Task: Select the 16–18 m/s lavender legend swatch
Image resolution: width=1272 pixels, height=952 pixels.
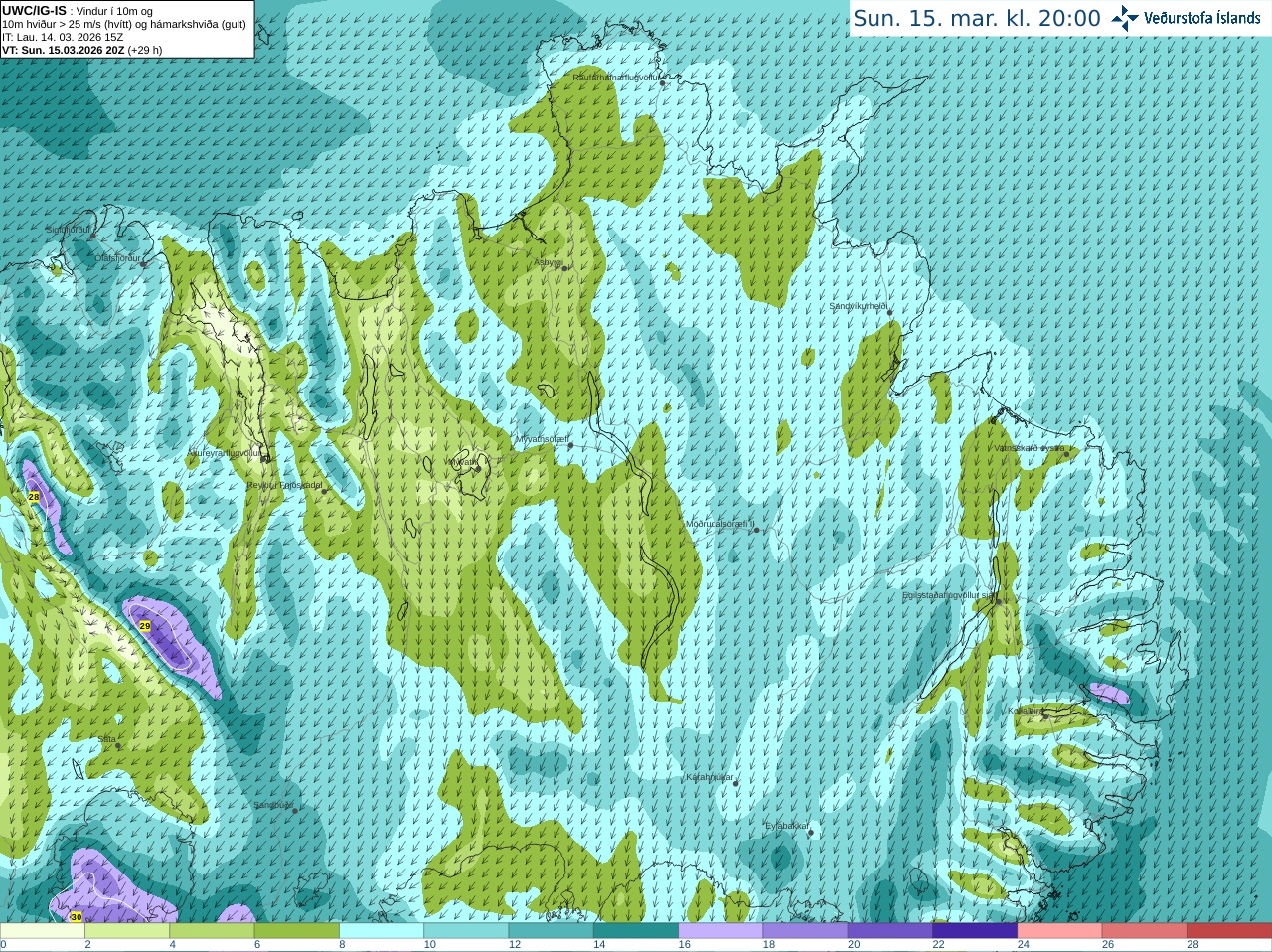Action: point(720,931)
